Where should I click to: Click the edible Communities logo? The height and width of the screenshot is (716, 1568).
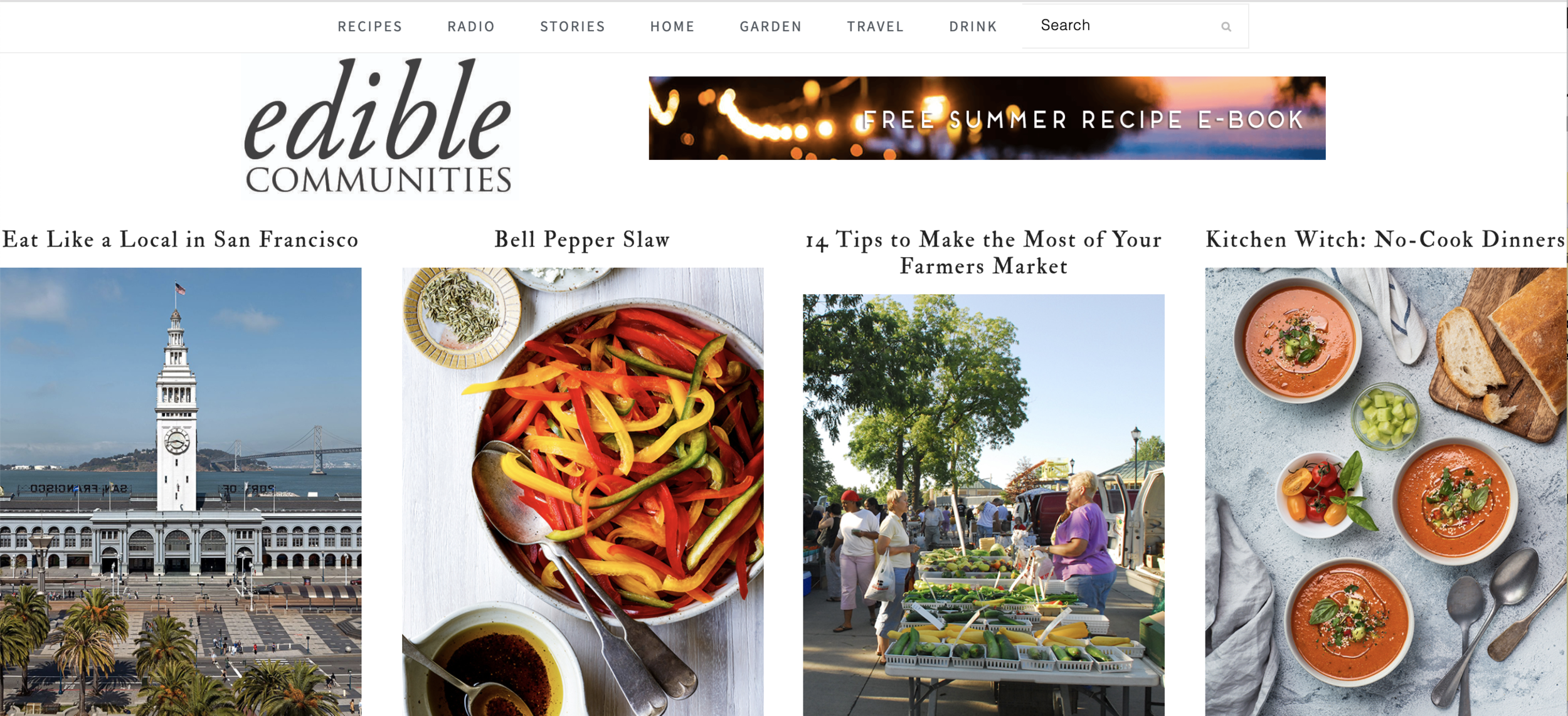[378, 126]
